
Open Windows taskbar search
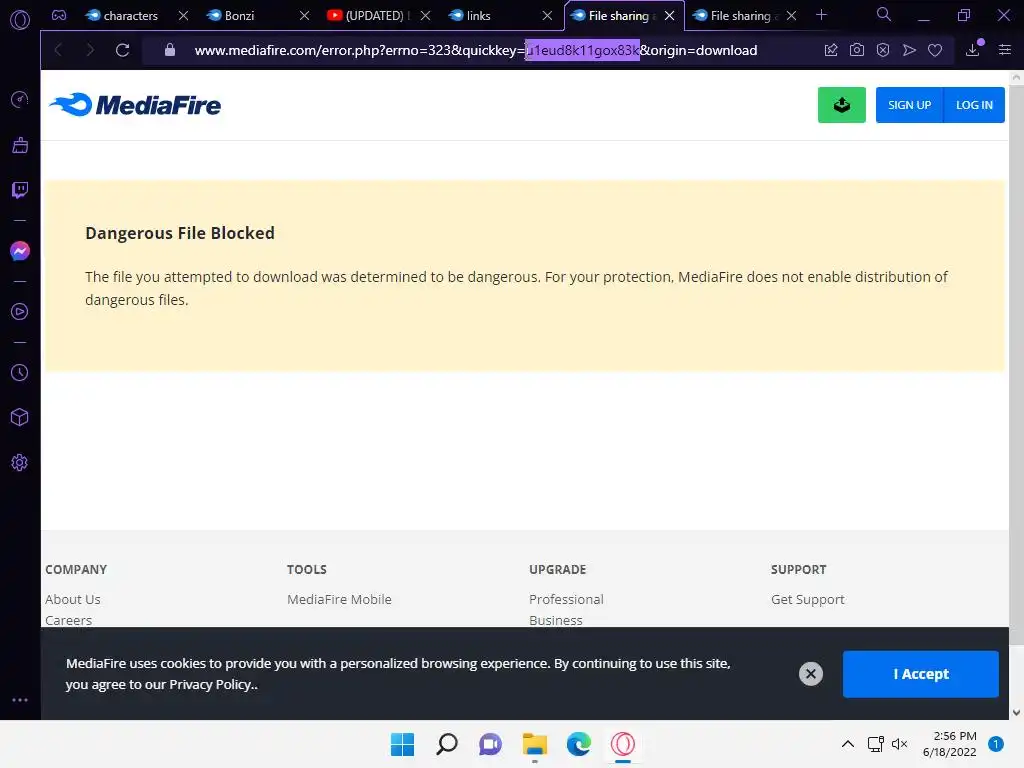[x=447, y=744]
